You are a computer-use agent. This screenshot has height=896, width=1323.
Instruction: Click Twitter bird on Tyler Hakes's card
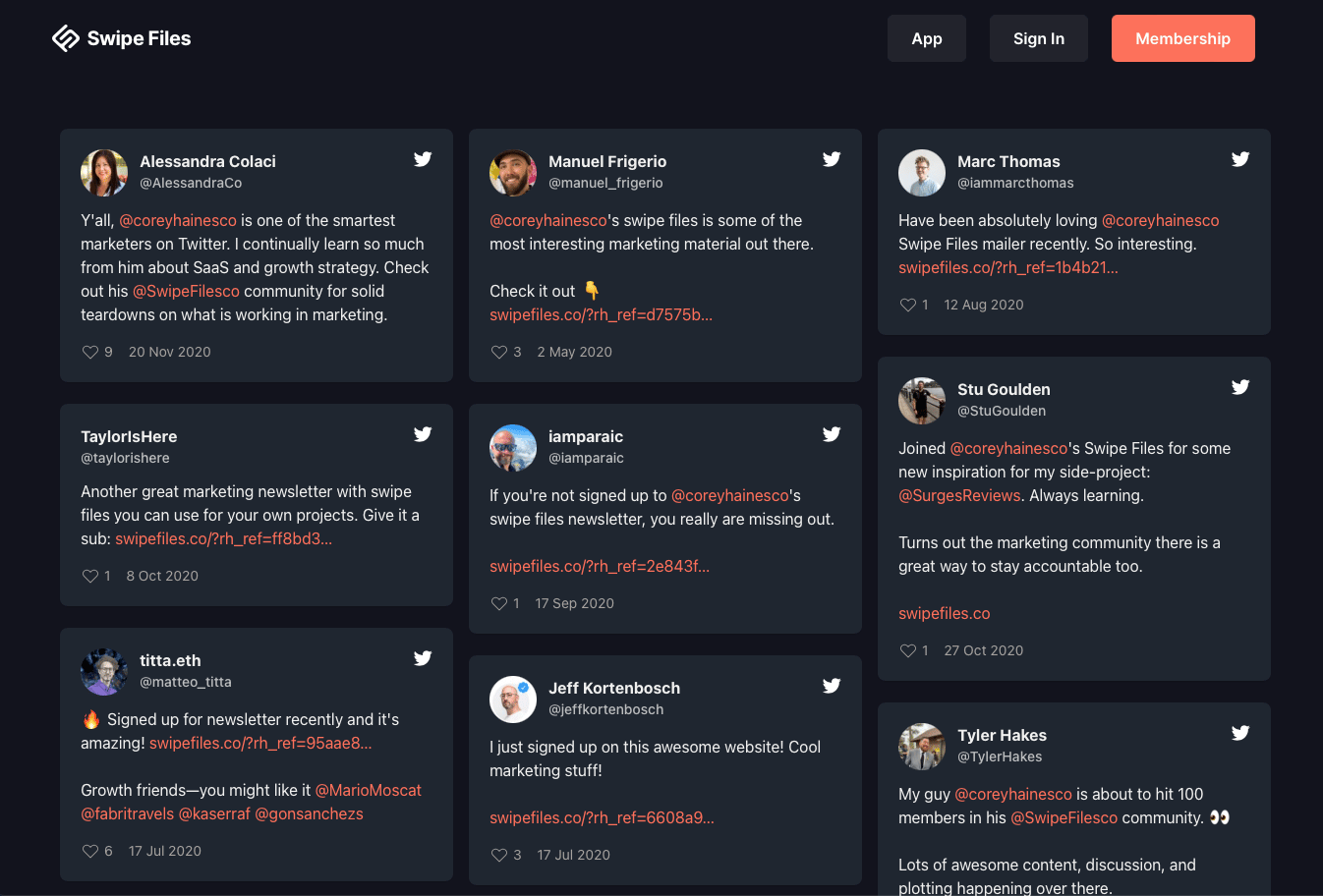(x=1240, y=733)
